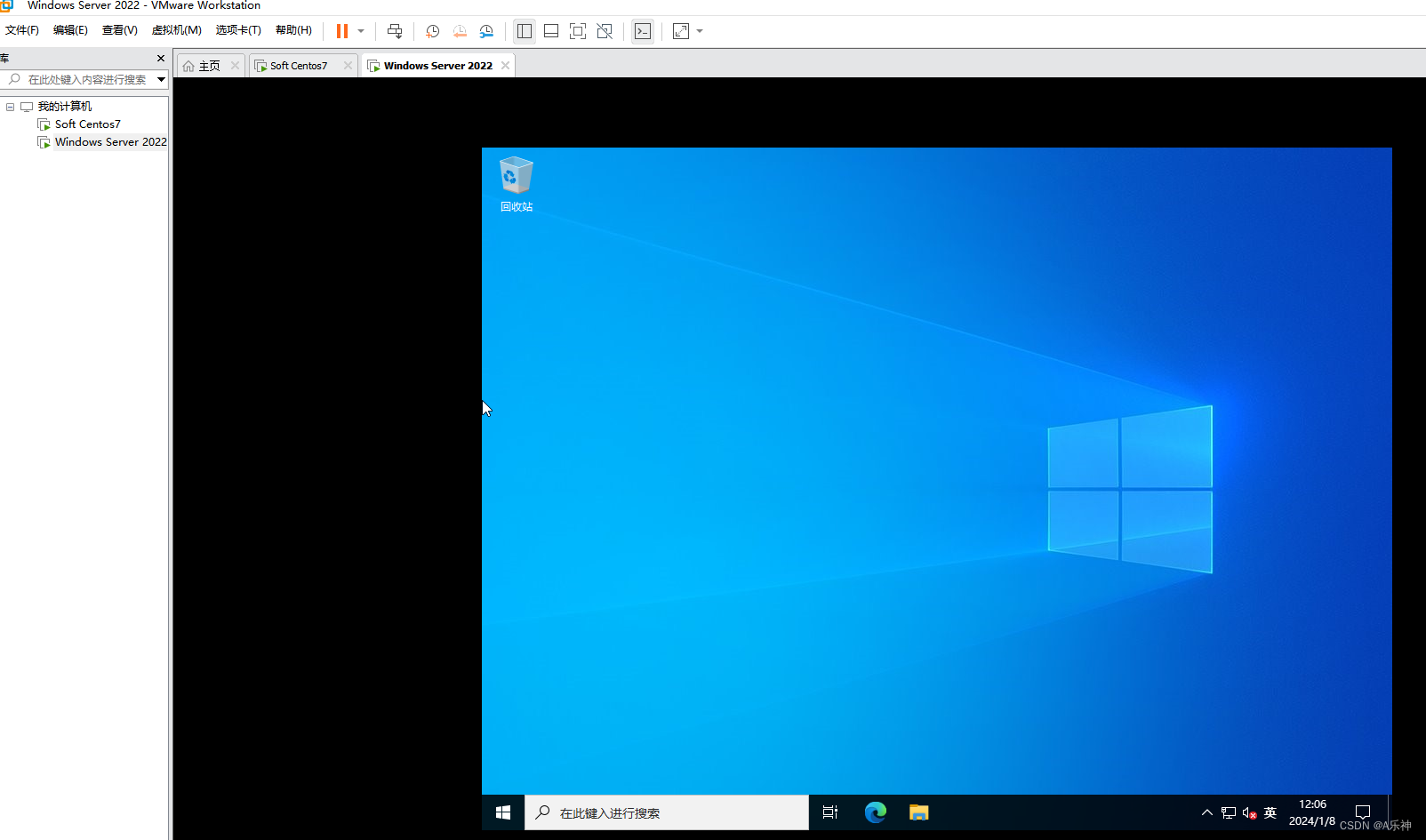Open the library search filter dropdown

click(x=161, y=80)
